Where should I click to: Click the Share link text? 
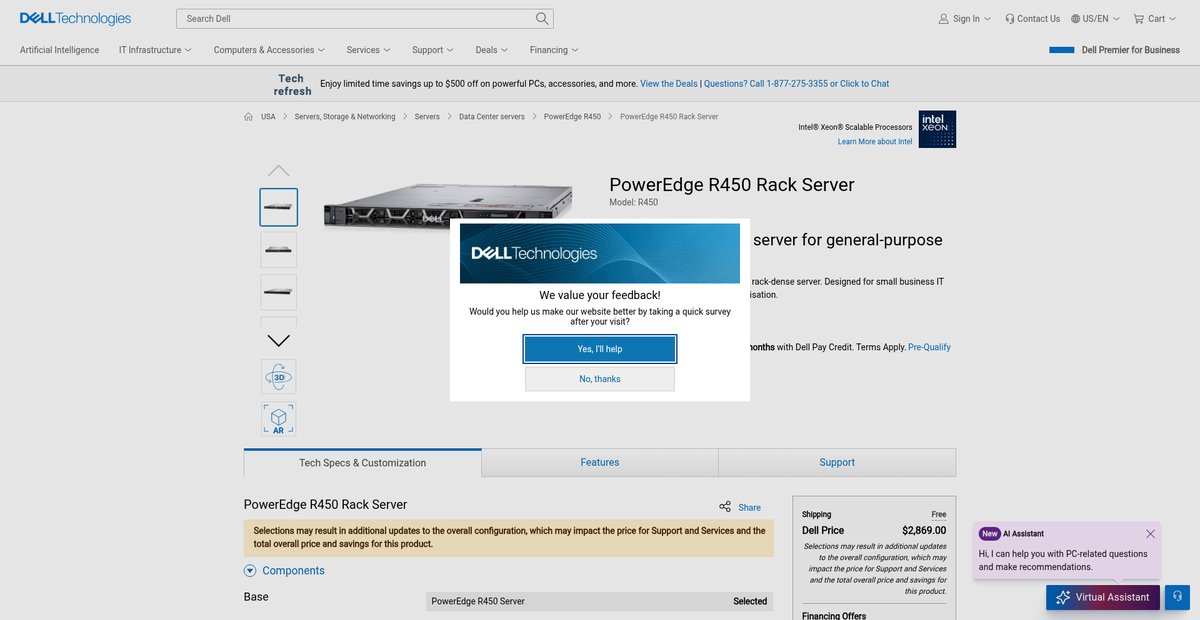click(x=749, y=508)
